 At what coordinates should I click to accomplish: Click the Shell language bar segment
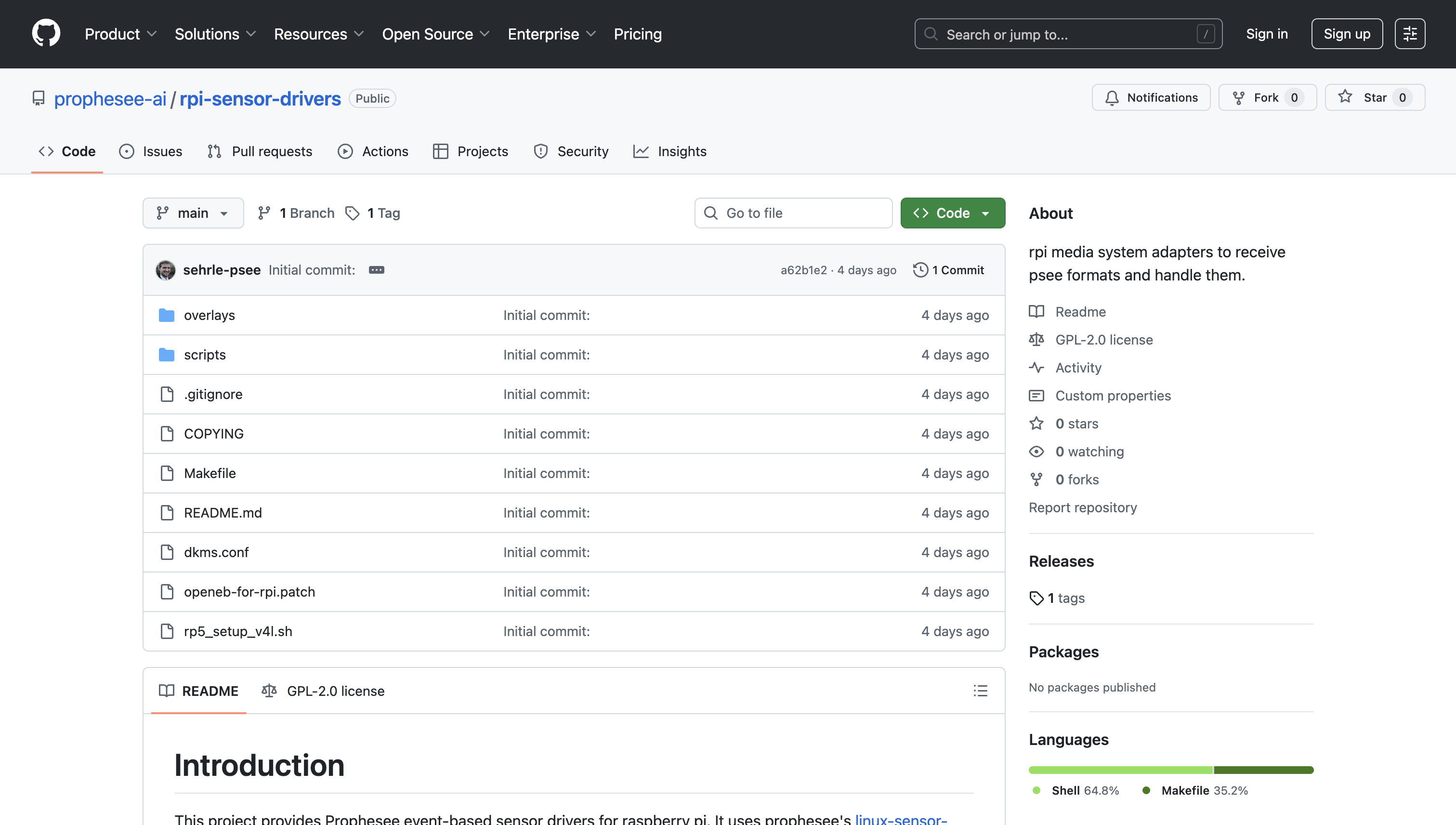pos(1120,770)
